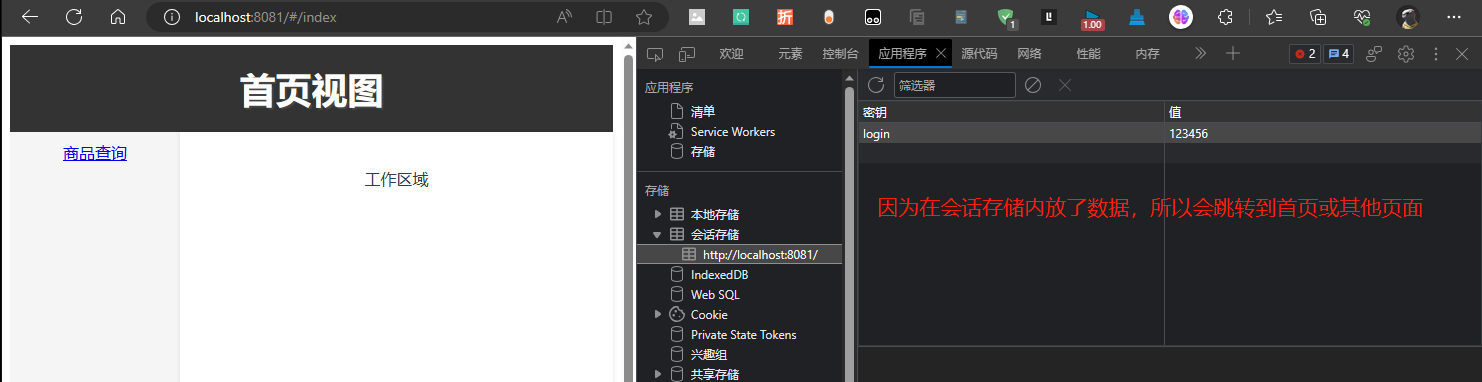This screenshot has height=382, width=1482.
Task: Open the browser home page
Action: 118,17
